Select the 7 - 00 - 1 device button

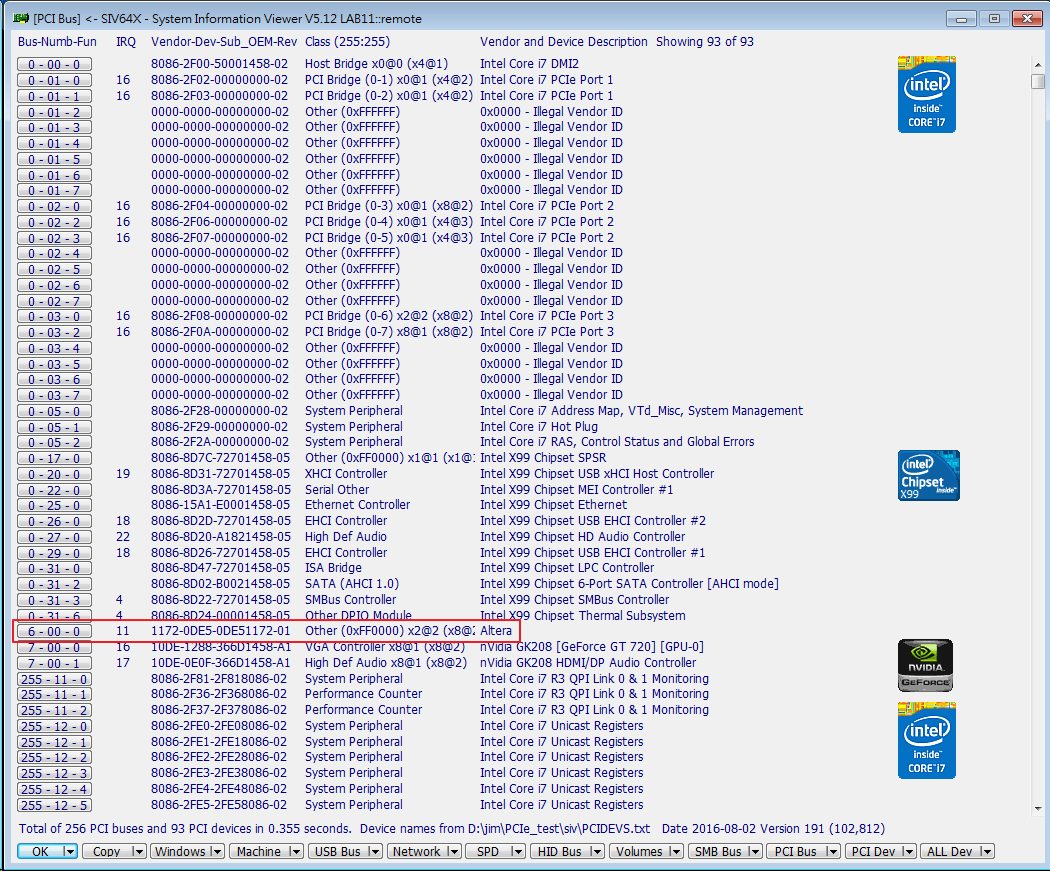[54, 663]
